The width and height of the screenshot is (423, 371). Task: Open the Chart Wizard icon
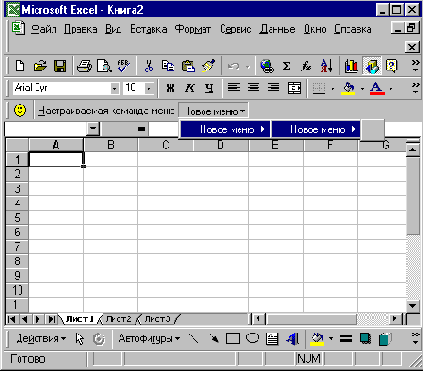coord(351,66)
